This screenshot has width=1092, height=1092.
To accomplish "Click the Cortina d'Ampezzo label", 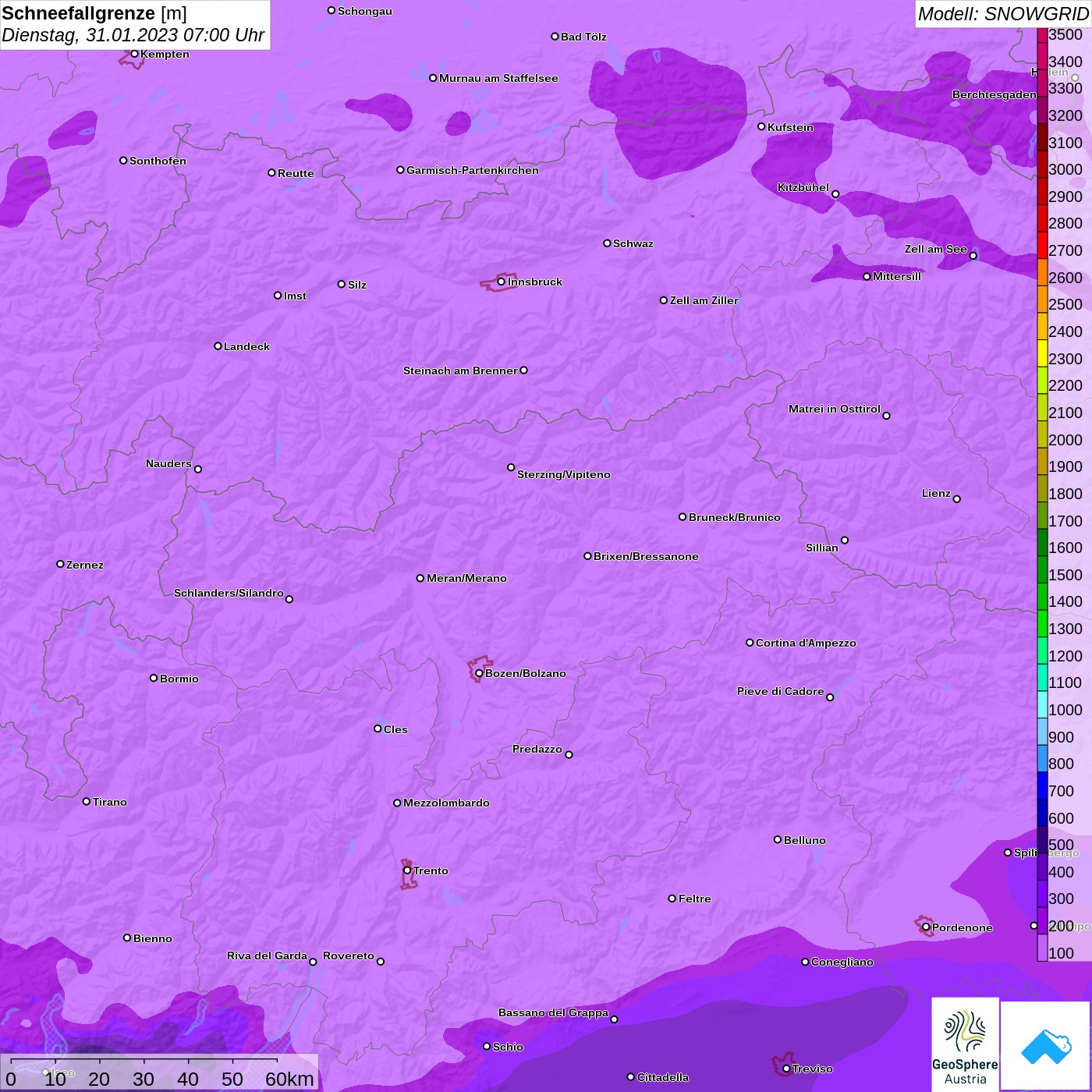I will (x=806, y=643).
